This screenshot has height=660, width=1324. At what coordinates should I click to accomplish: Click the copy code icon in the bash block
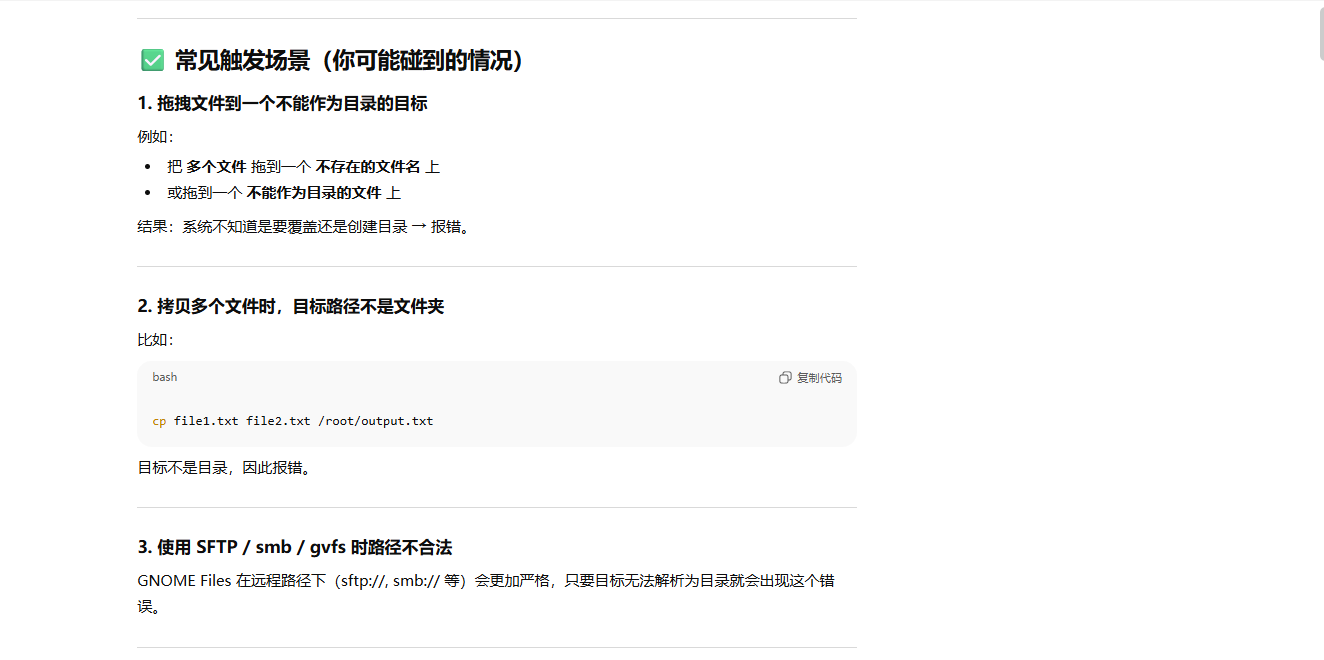(785, 378)
